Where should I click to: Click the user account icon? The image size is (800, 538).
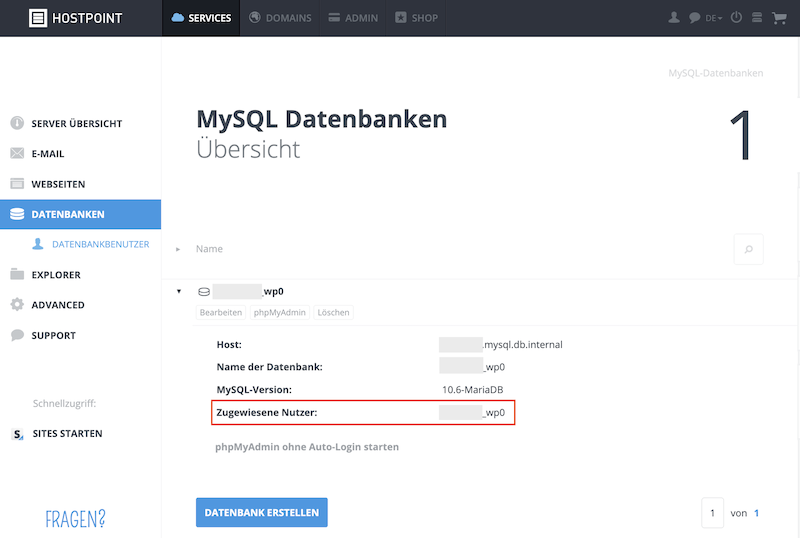point(674,18)
